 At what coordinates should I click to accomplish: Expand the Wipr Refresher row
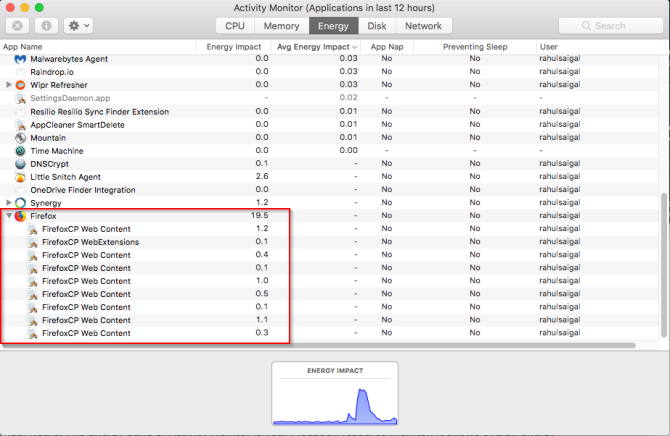tap(9, 85)
